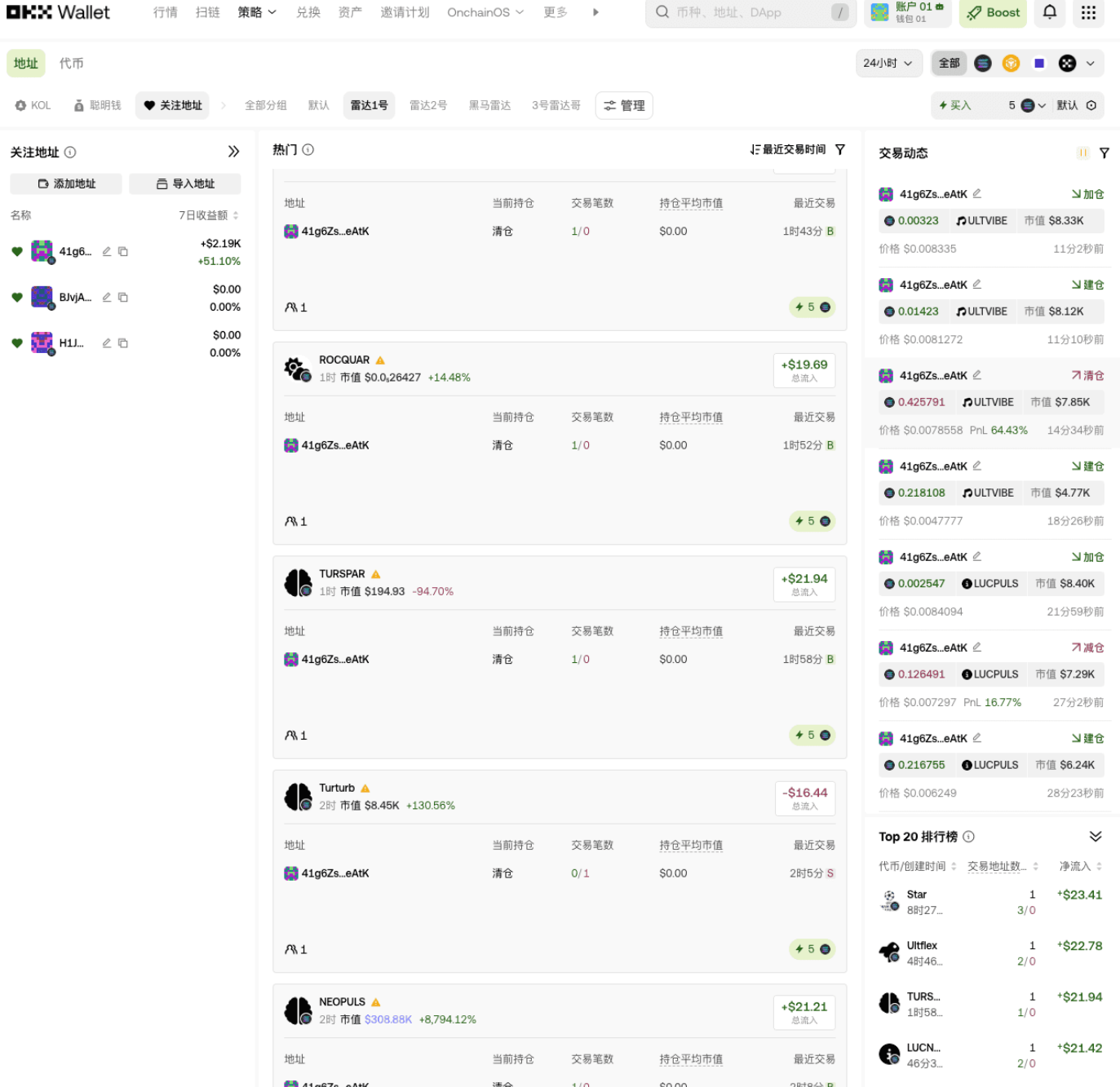This screenshot has height=1087, width=1120.
Task: Open the apps grid menu
Action: point(1088,12)
